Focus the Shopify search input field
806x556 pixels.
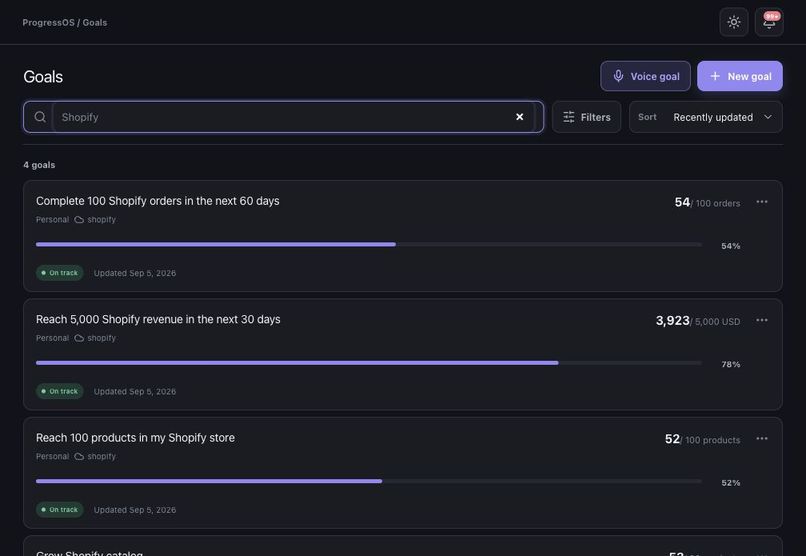coord(285,117)
